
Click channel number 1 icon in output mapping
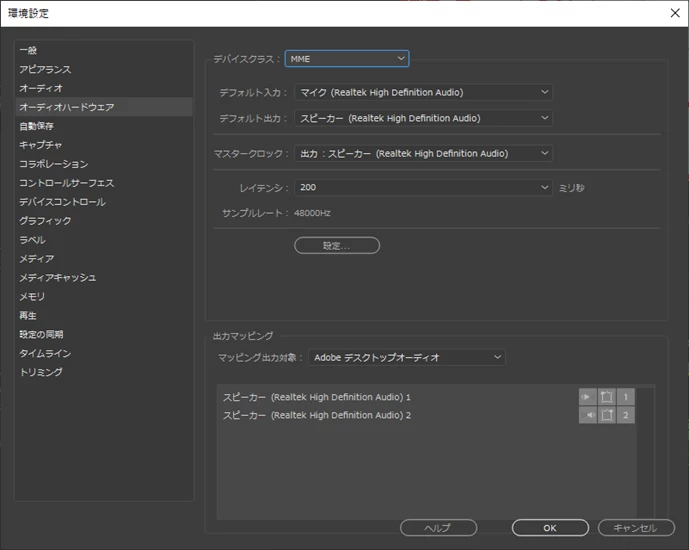click(625, 397)
